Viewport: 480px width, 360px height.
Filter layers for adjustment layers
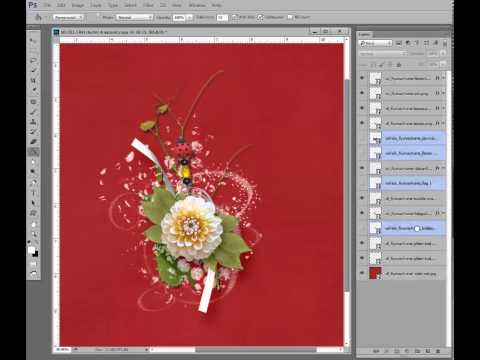[408, 43]
